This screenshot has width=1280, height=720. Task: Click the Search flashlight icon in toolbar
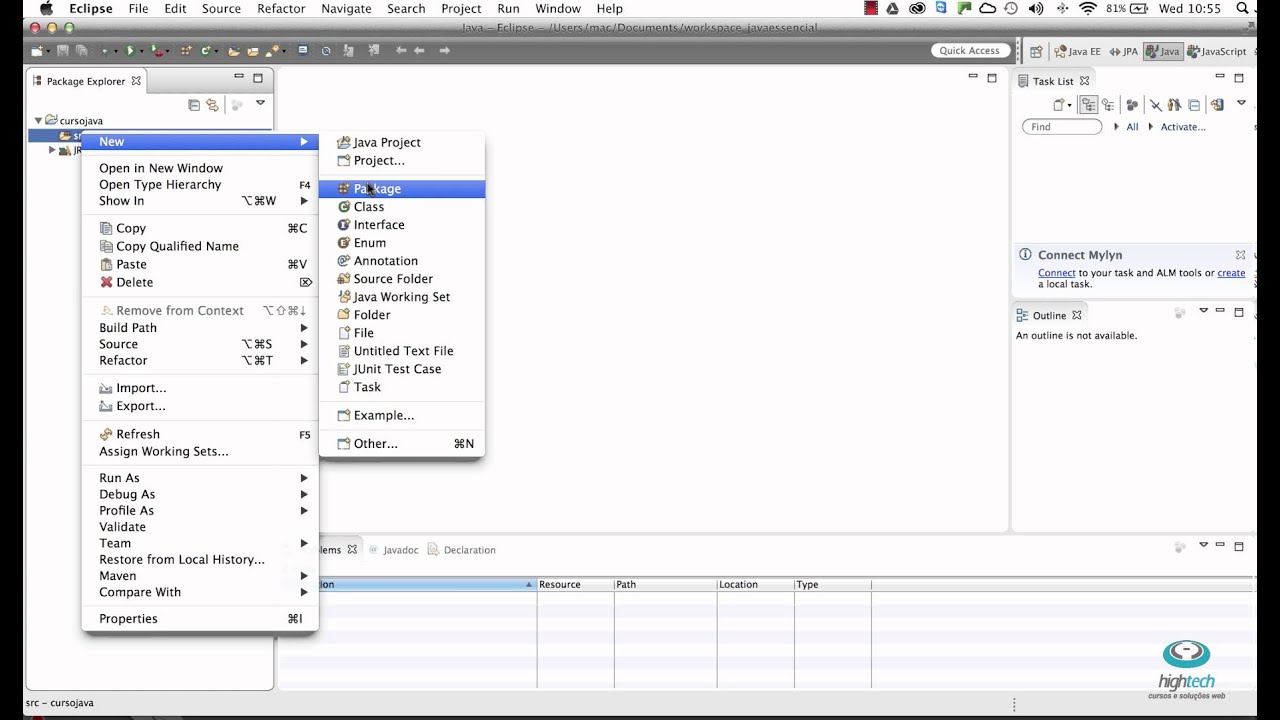click(x=272, y=50)
